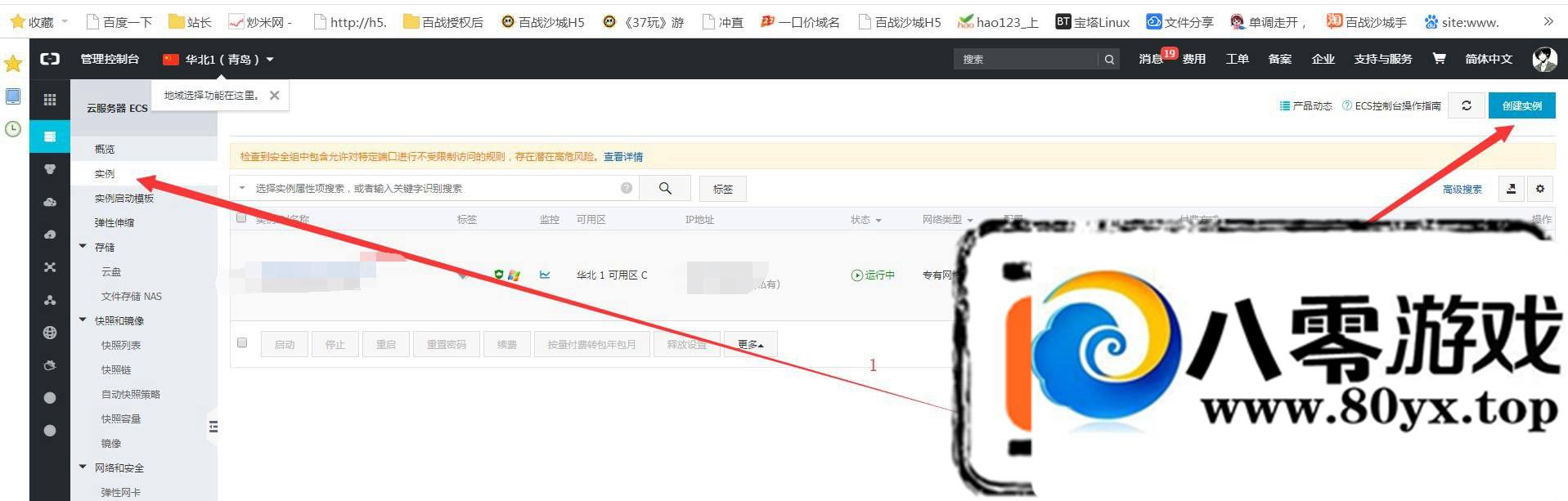The image size is (1568, 501).
Task: Collapse the 存储 tree section
Action: (83, 247)
